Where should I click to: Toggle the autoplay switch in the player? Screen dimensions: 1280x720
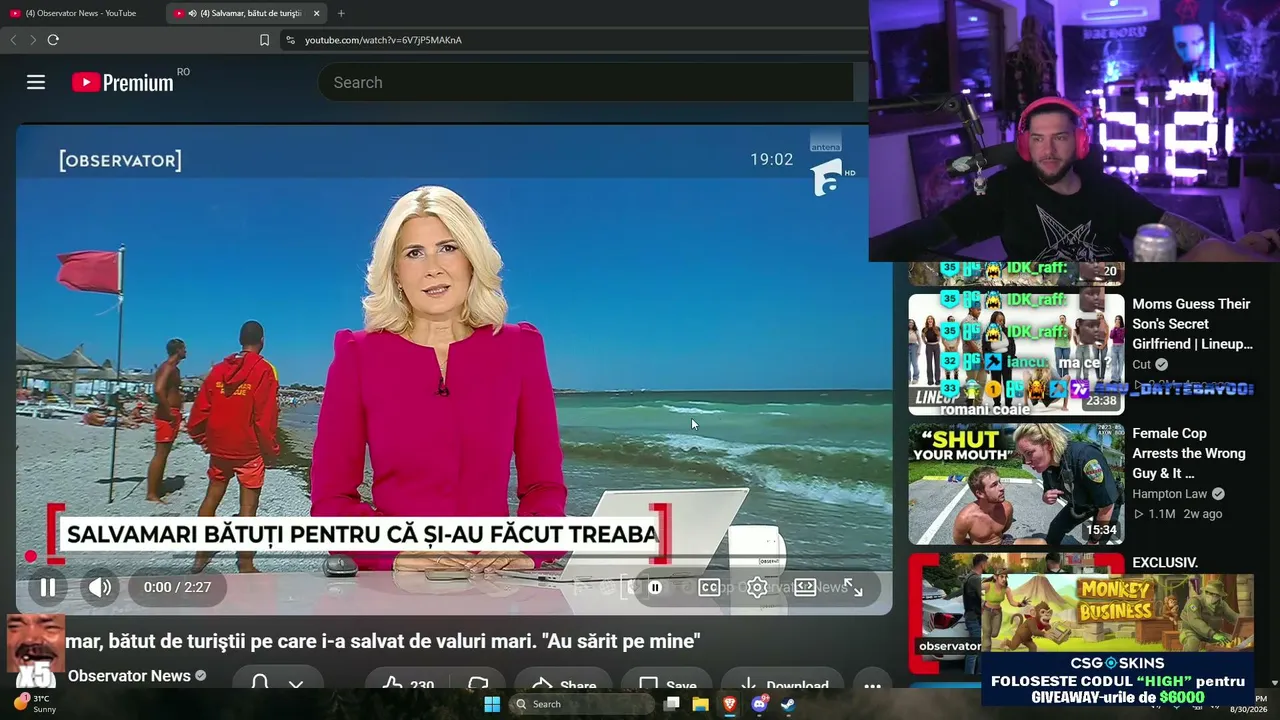[x=654, y=587]
